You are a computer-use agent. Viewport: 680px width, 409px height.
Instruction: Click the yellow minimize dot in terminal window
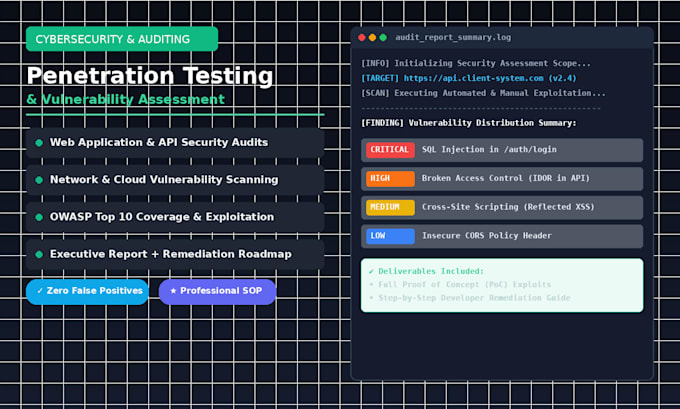tap(372, 38)
